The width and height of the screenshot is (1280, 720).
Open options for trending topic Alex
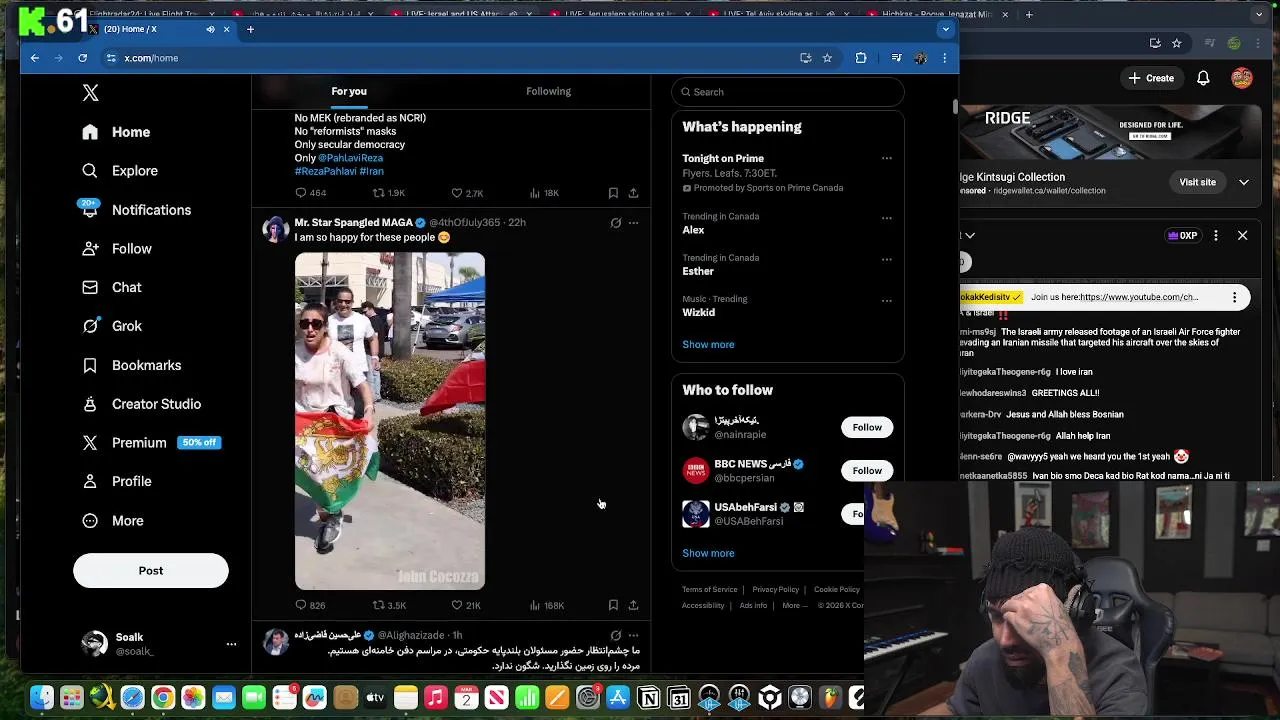pos(886,217)
